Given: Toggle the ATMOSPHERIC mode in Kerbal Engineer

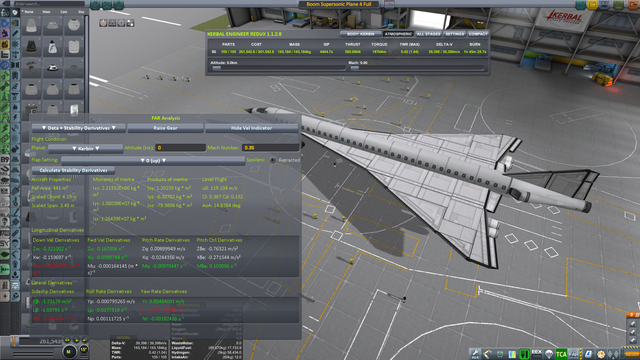Looking at the screenshot, I should pos(398,34).
